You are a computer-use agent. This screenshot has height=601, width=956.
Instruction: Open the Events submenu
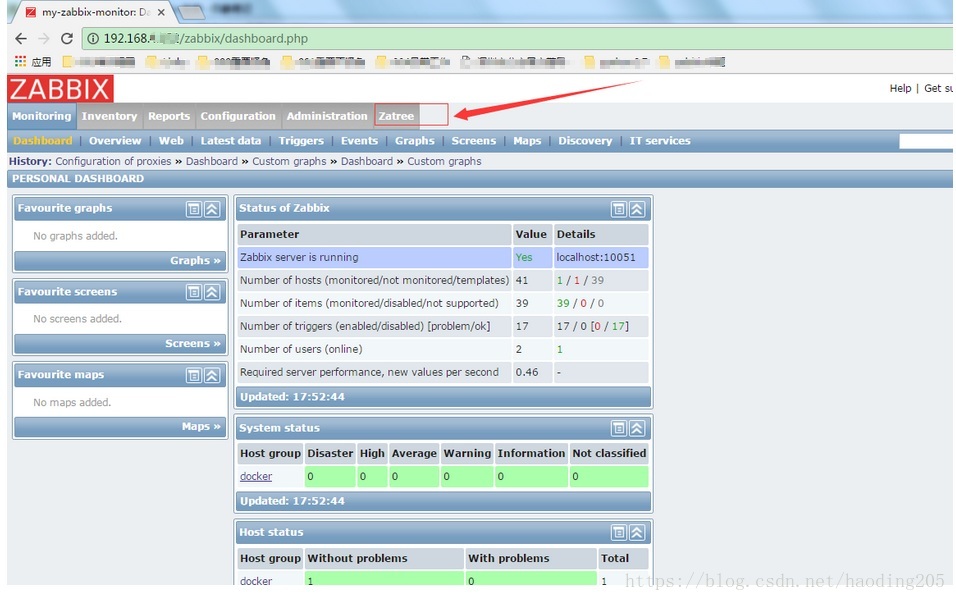pyautogui.click(x=359, y=141)
